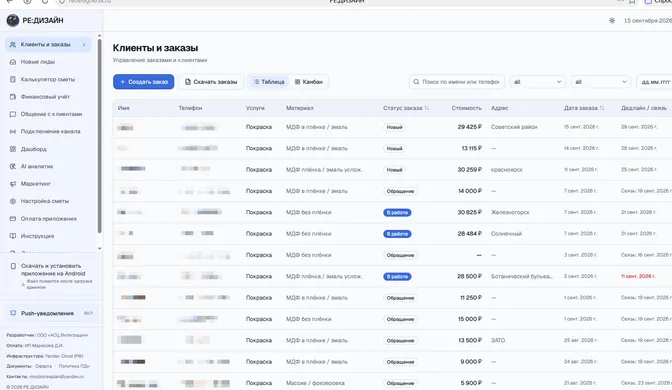Click the 15 сентября date in header
This screenshot has width=672, height=390.
[648, 21]
